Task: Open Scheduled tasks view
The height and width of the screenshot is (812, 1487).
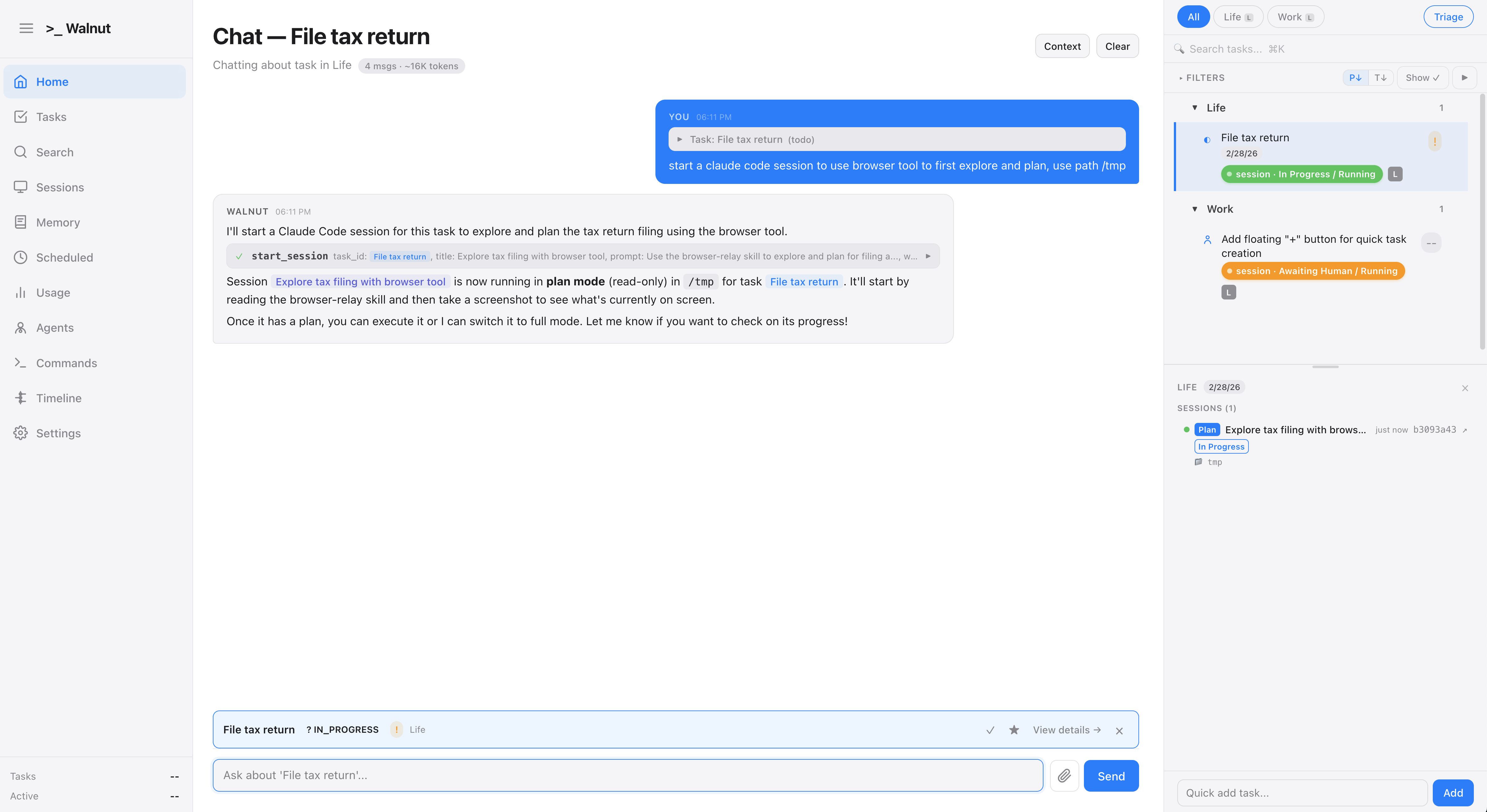Action: pyautogui.click(x=64, y=258)
